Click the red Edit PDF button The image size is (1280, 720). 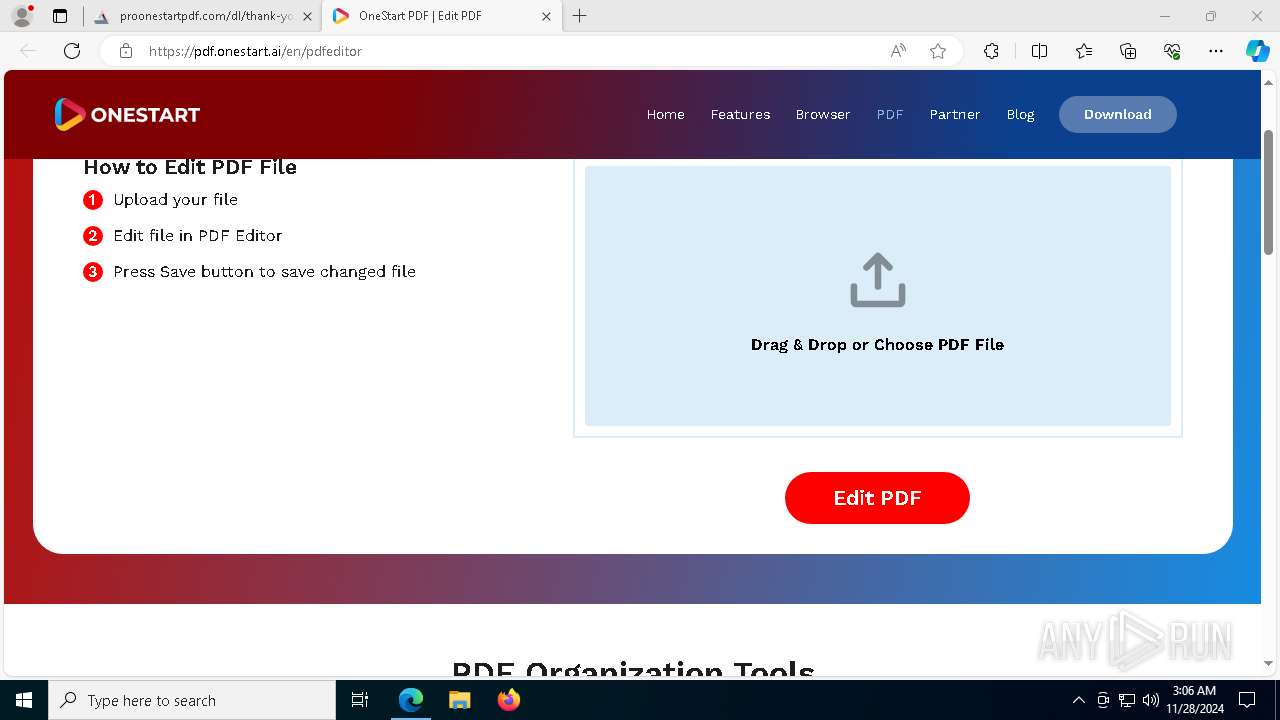coord(877,498)
